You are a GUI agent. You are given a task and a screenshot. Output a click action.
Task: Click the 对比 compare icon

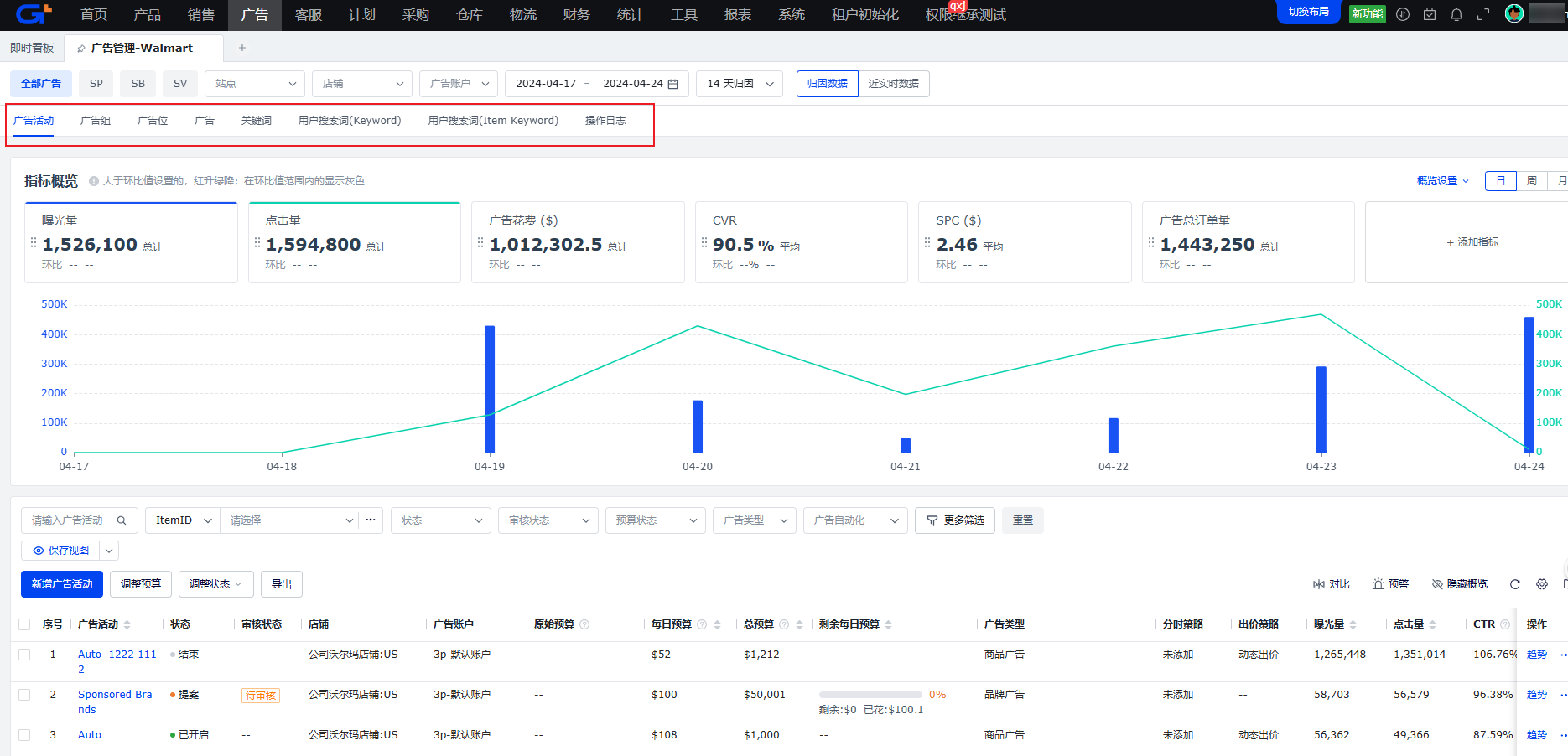tap(1319, 584)
